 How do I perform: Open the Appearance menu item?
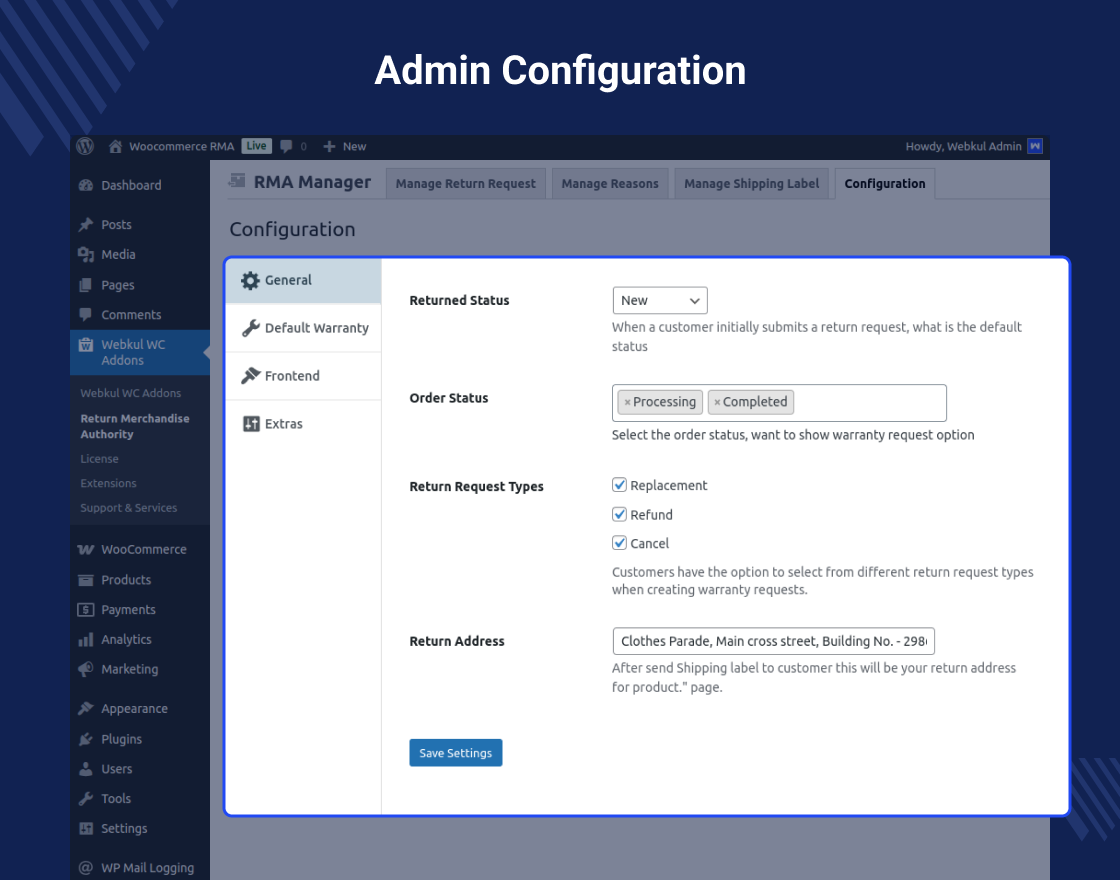[x=140, y=709]
